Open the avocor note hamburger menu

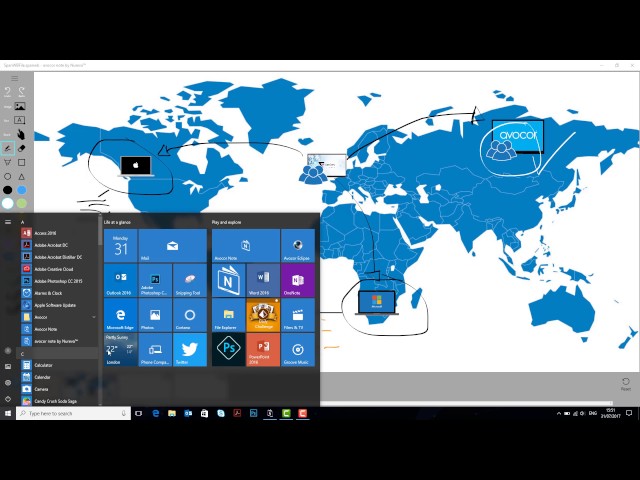pos(15,78)
